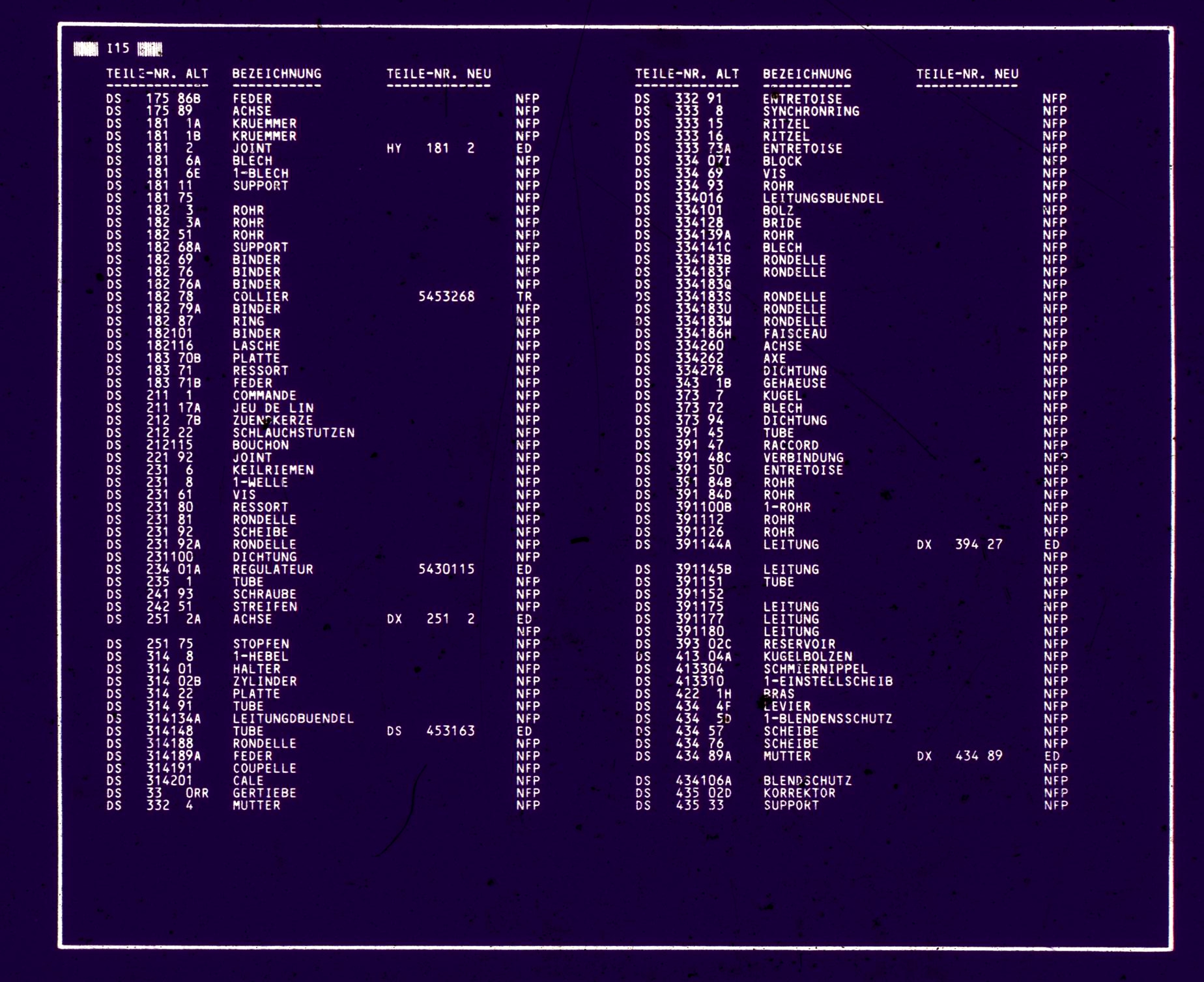Select the REGULATEUR description
Viewport: 1204px width, 982px height.
(273, 570)
